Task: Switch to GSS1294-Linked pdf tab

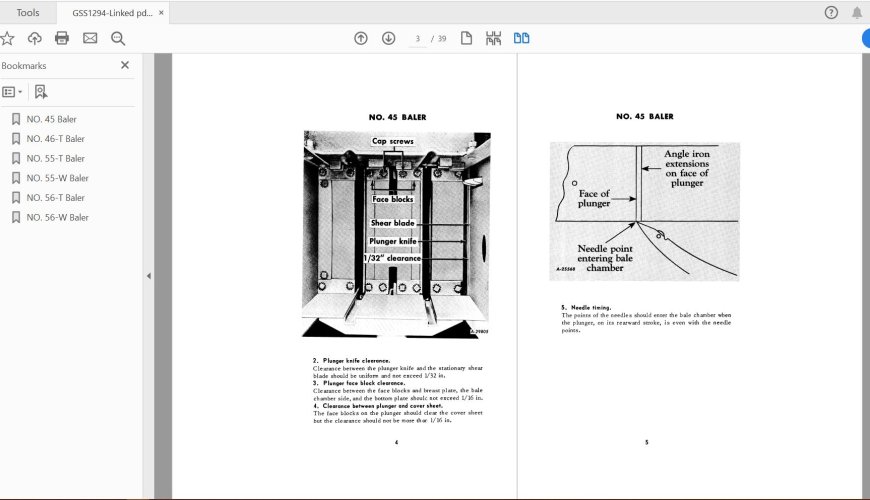Action: tap(111, 12)
